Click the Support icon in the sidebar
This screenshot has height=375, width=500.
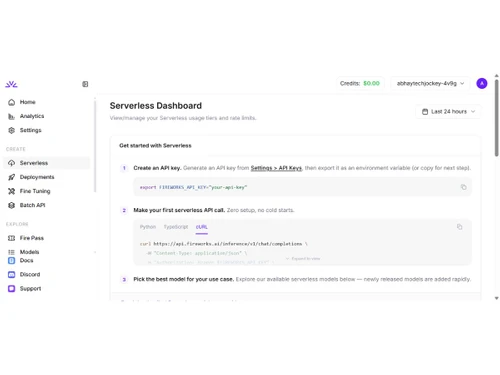11,289
